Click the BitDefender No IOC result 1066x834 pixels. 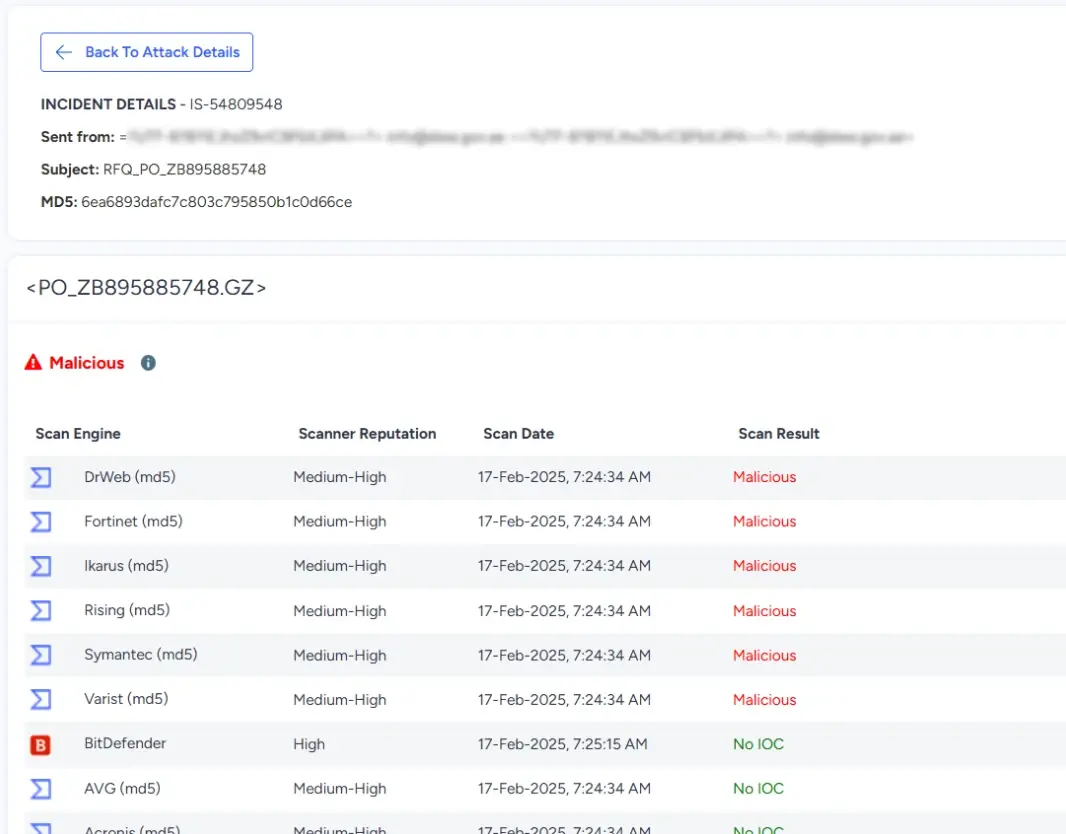(x=758, y=744)
